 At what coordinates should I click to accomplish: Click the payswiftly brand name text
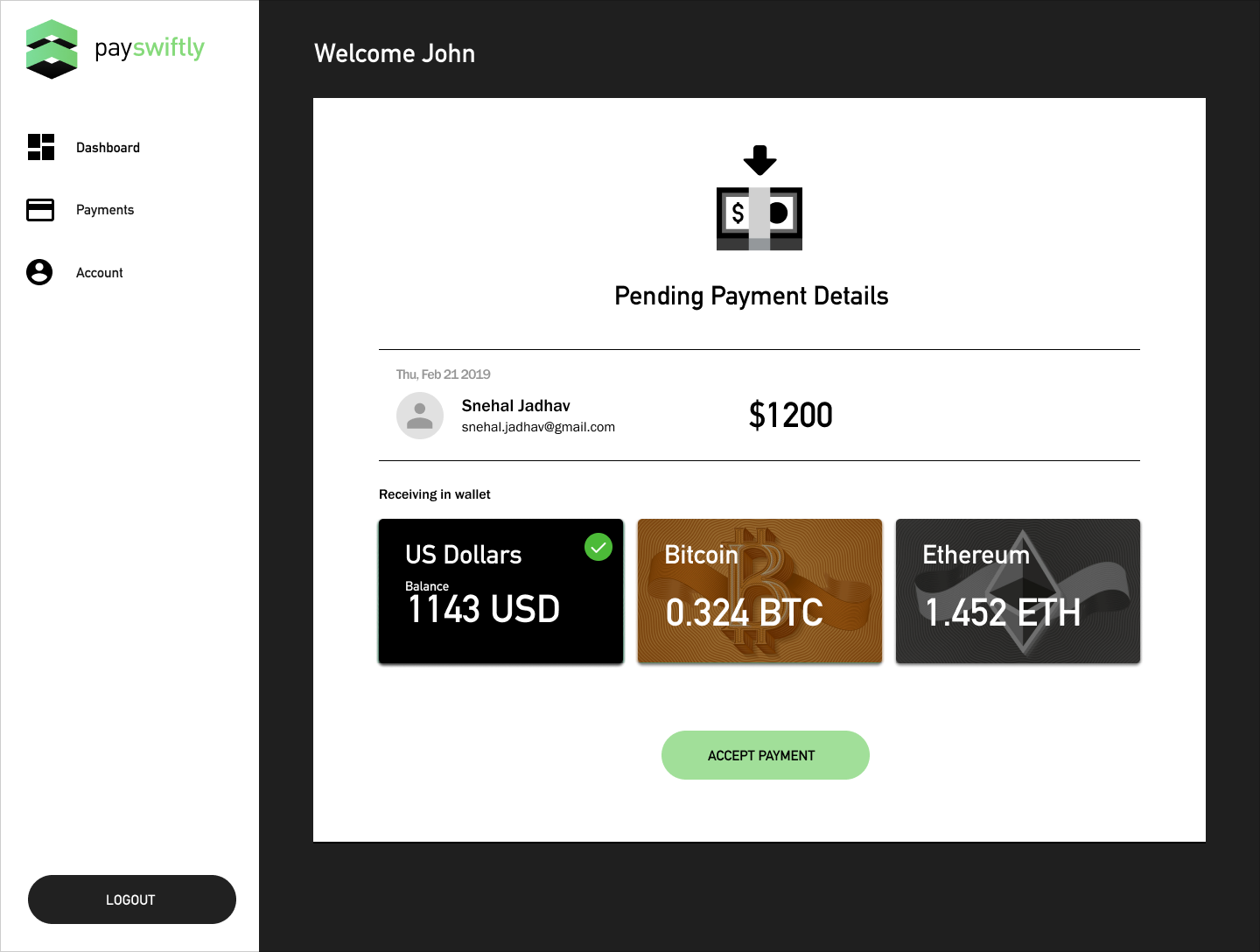tap(150, 48)
